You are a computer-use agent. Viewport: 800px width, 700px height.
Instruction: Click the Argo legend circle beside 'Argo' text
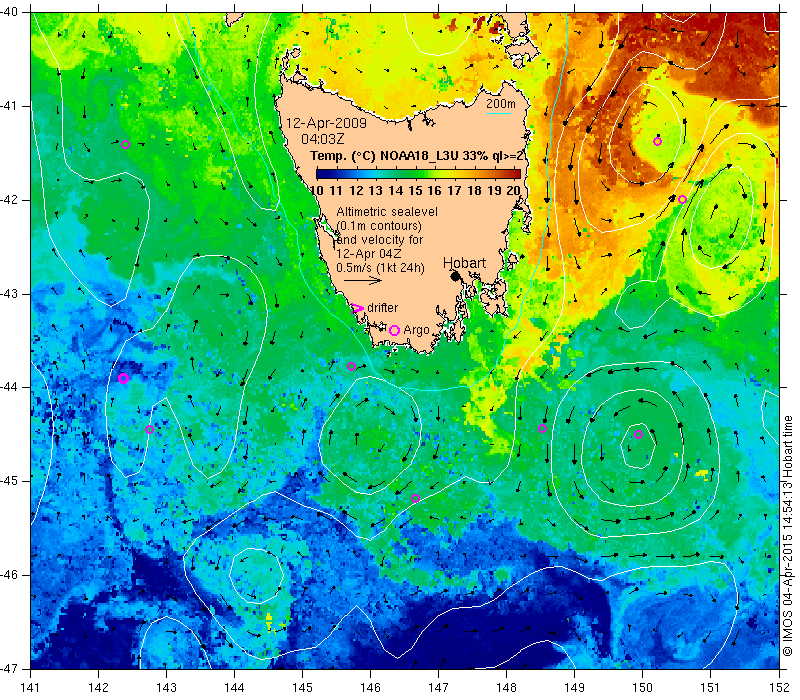pos(394,330)
